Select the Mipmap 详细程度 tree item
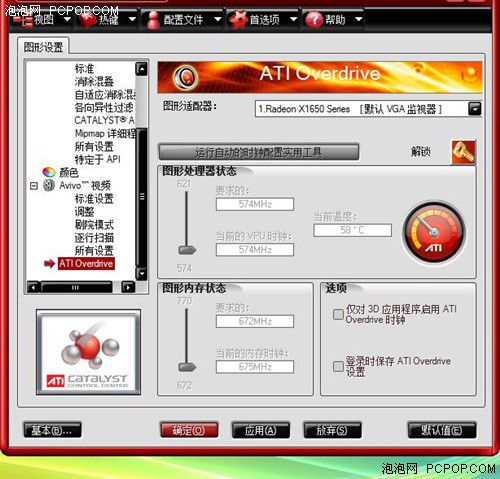This screenshot has height=479, width=500. [105, 133]
